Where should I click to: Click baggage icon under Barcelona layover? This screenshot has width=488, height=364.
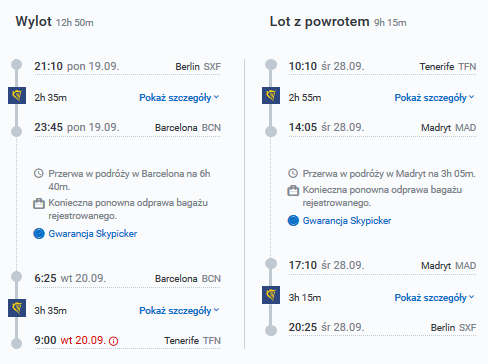(x=39, y=204)
